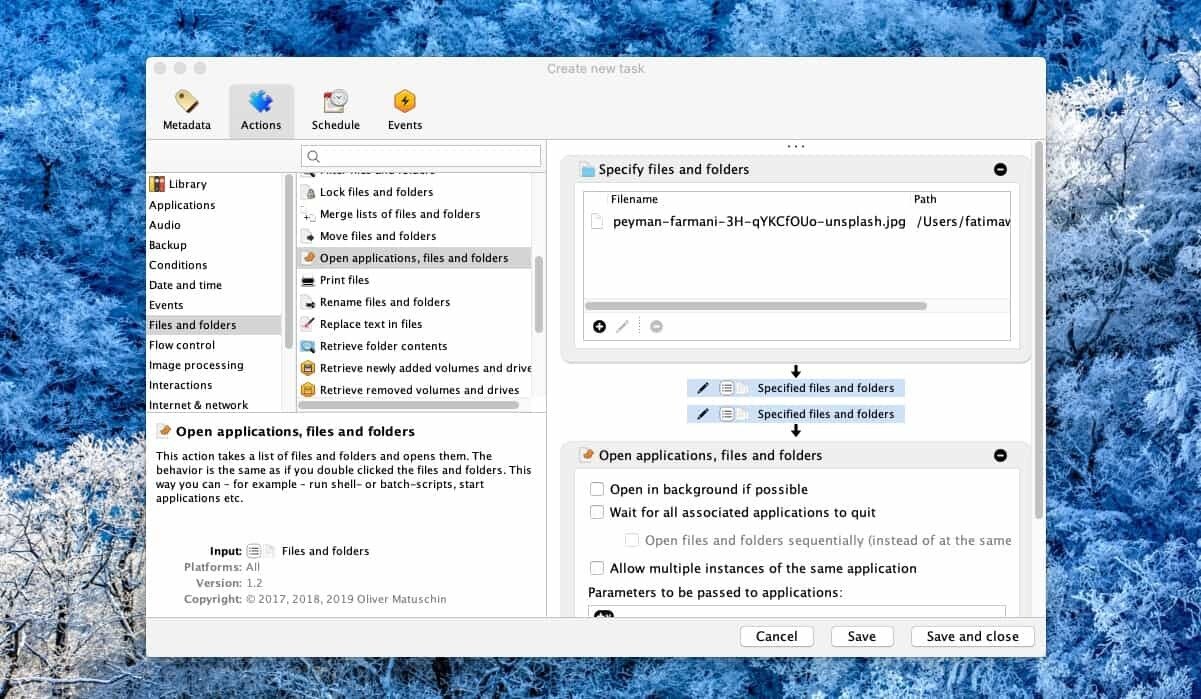
Task: Click list icon on second Specified files connector
Action: pos(727,414)
